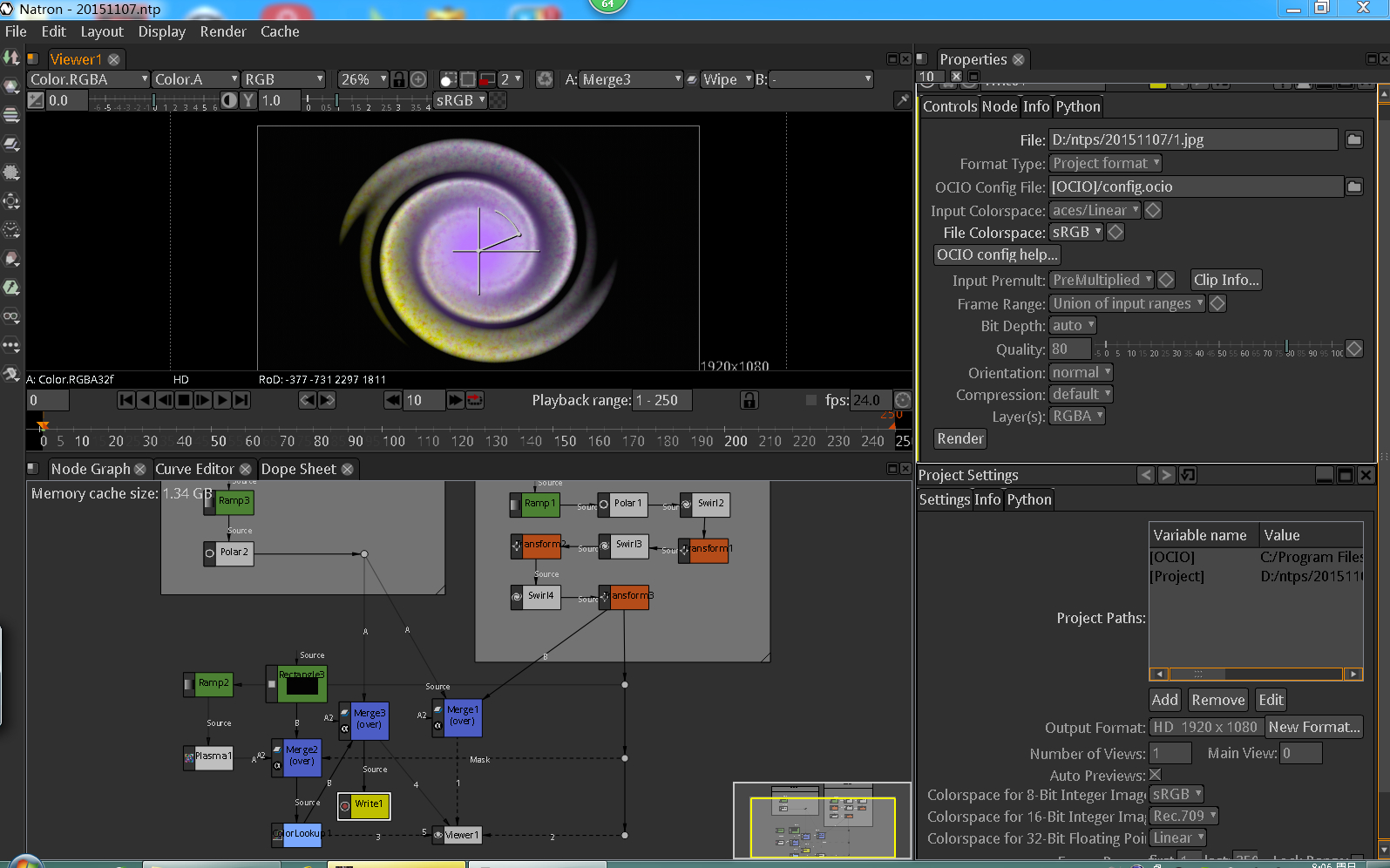Open the File Colorspace sRGB dropdown
Viewport: 1390px width, 868px height.
click(x=1076, y=233)
